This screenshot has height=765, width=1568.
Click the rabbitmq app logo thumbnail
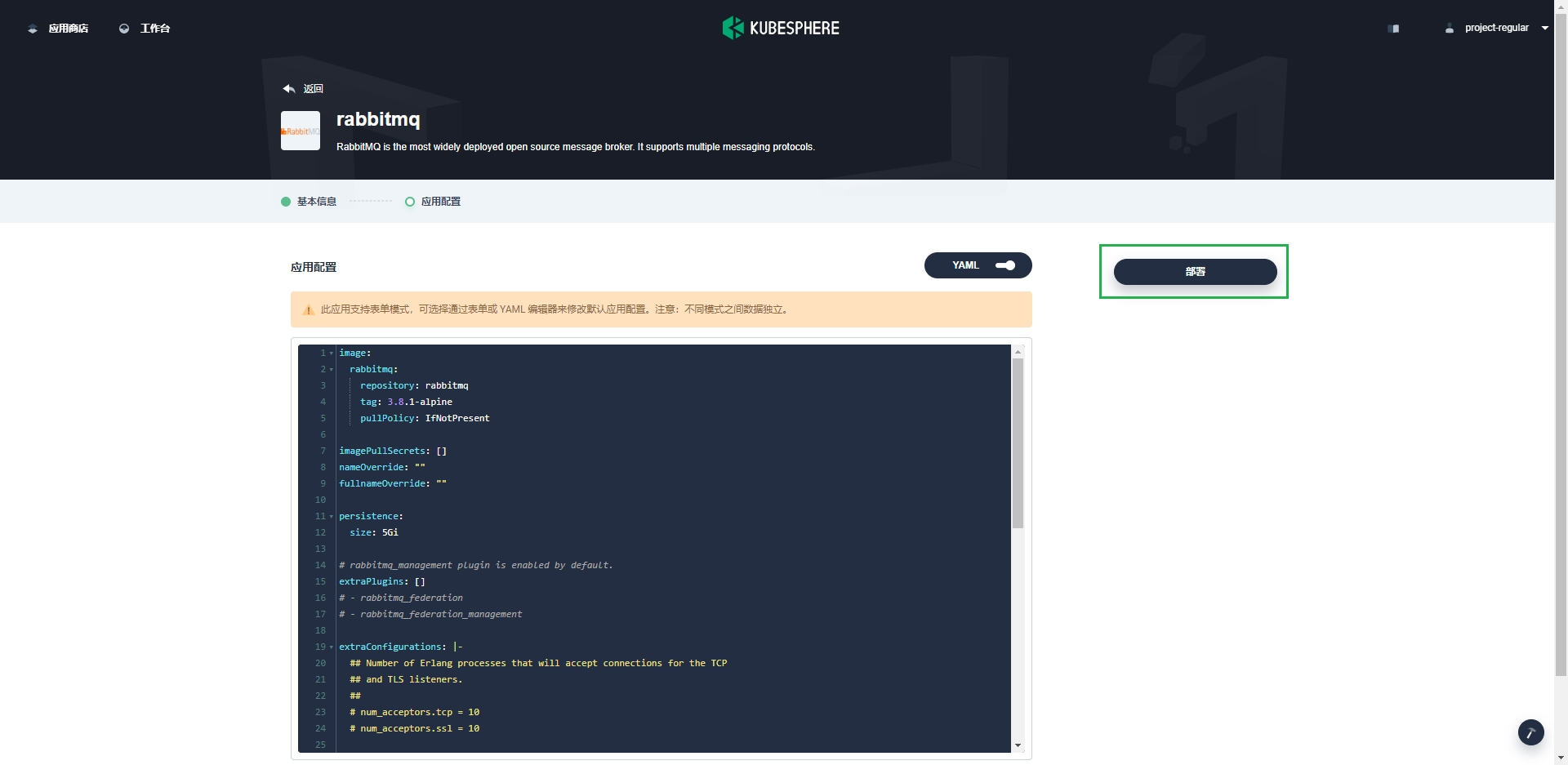(301, 131)
